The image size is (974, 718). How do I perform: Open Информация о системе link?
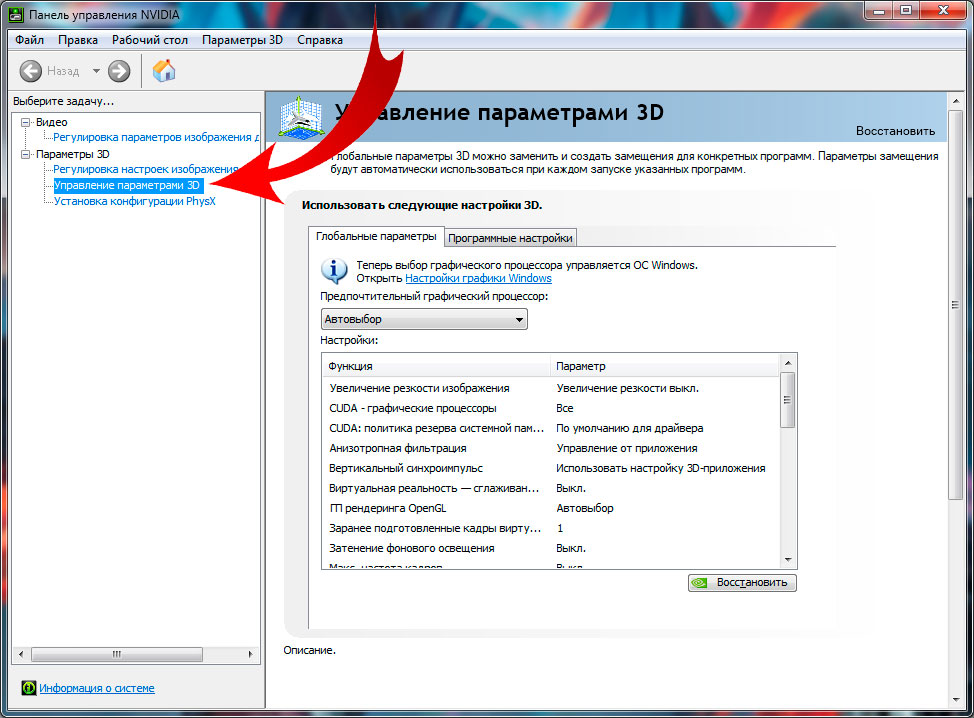point(97,688)
